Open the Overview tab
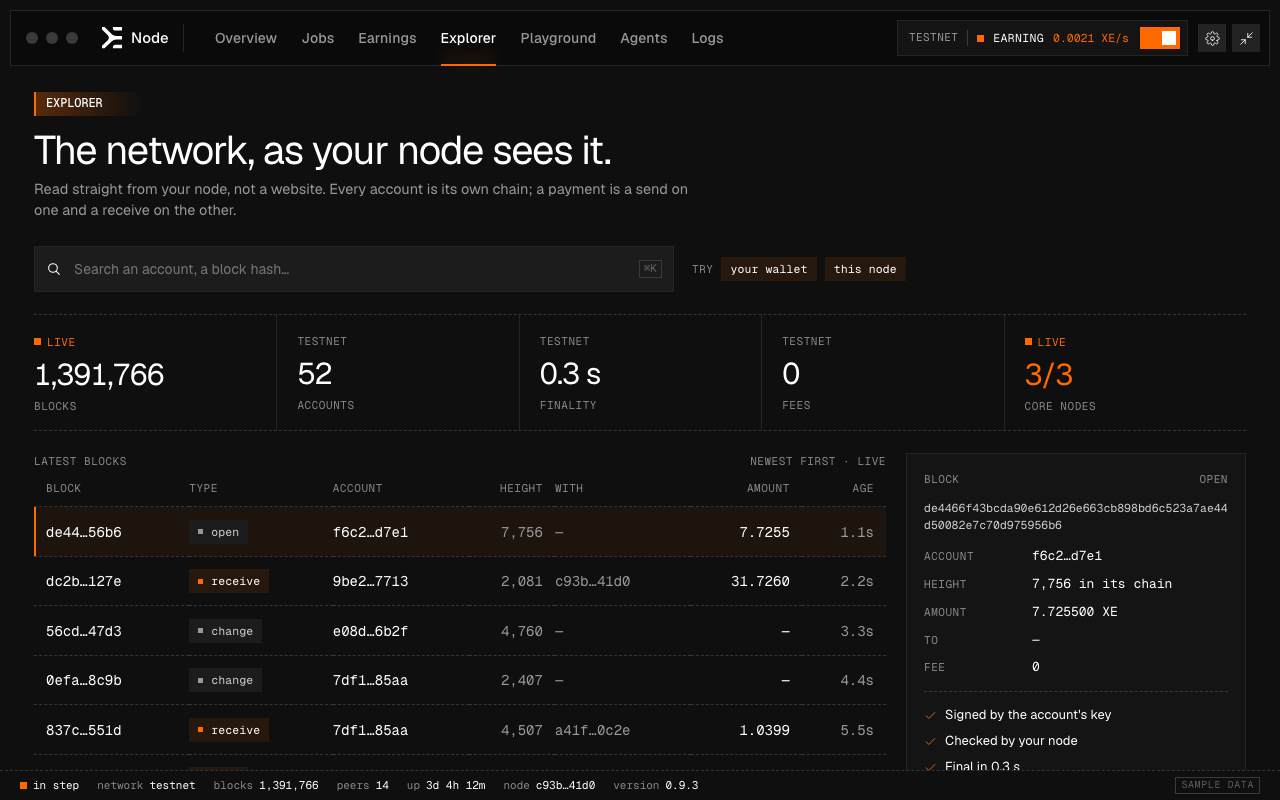This screenshot has height=800, width=1280. click(x=246, y=38)
